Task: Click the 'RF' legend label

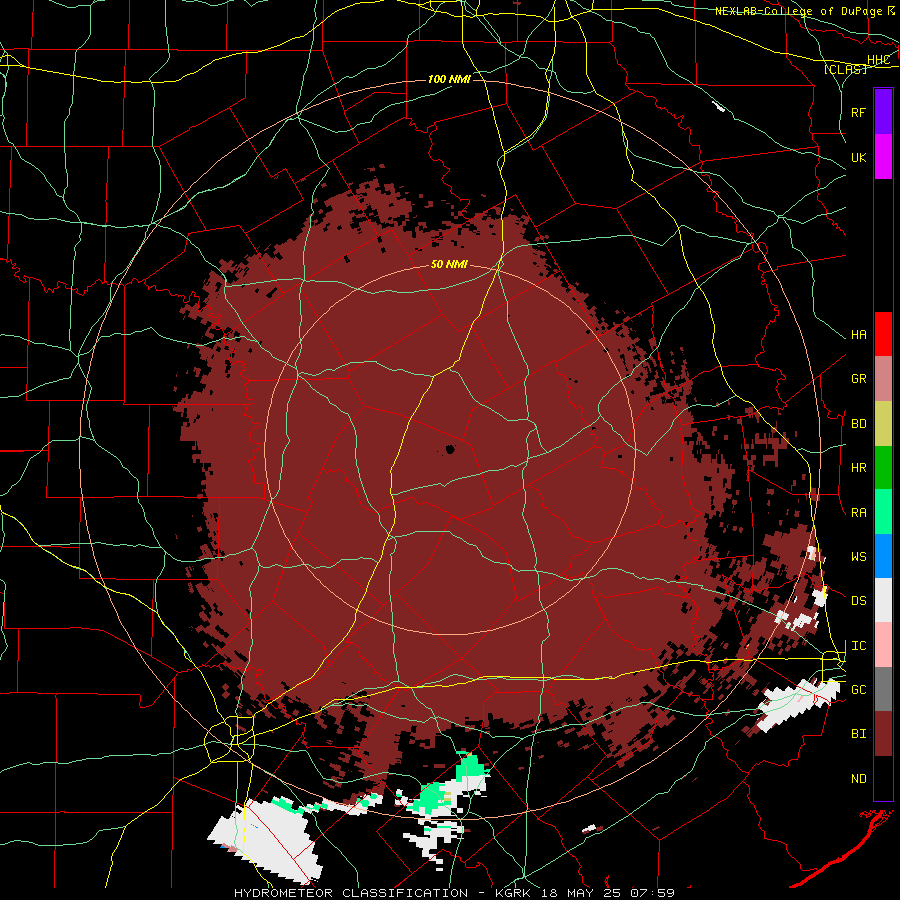Action: coord(858,112)
